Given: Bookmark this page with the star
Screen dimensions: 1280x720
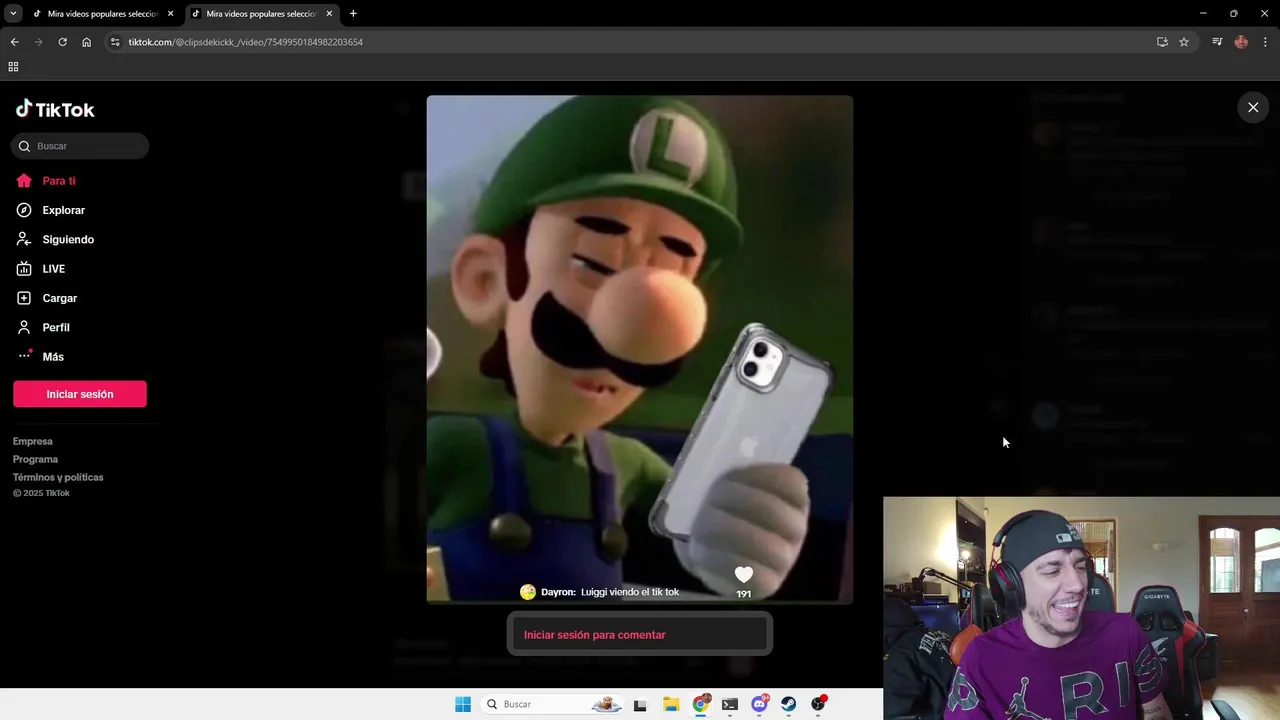Looking at the screenshot, I should point(1184,42).
